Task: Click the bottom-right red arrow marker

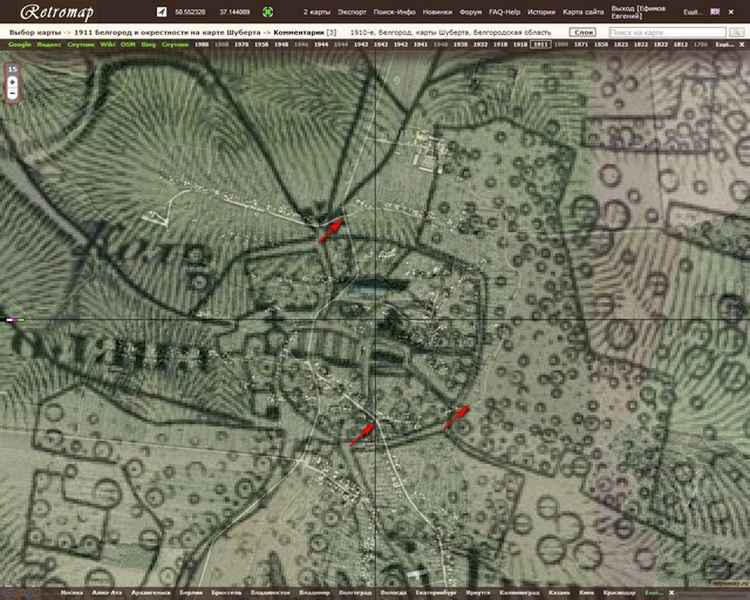Action: [456, 416]
